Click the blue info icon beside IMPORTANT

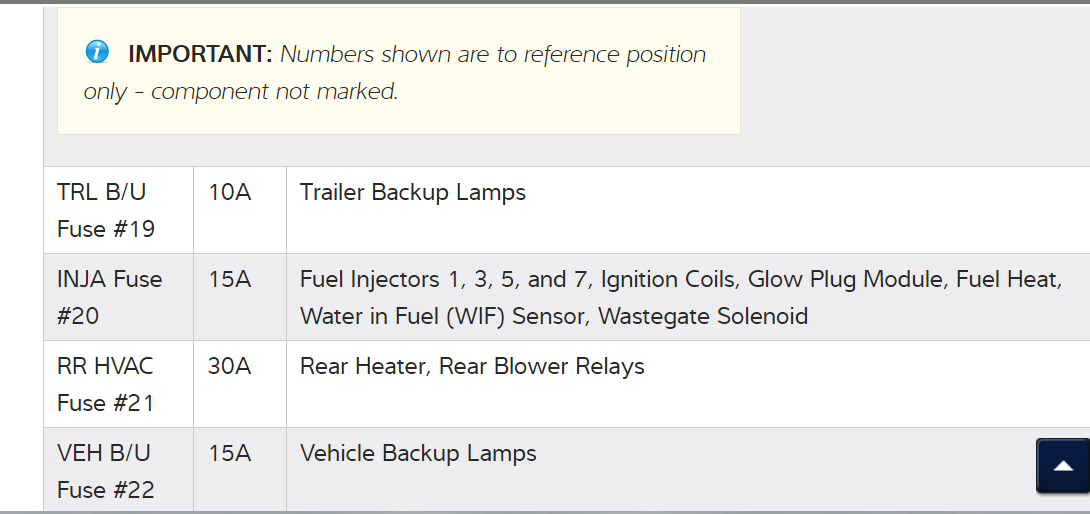point(97,52)
